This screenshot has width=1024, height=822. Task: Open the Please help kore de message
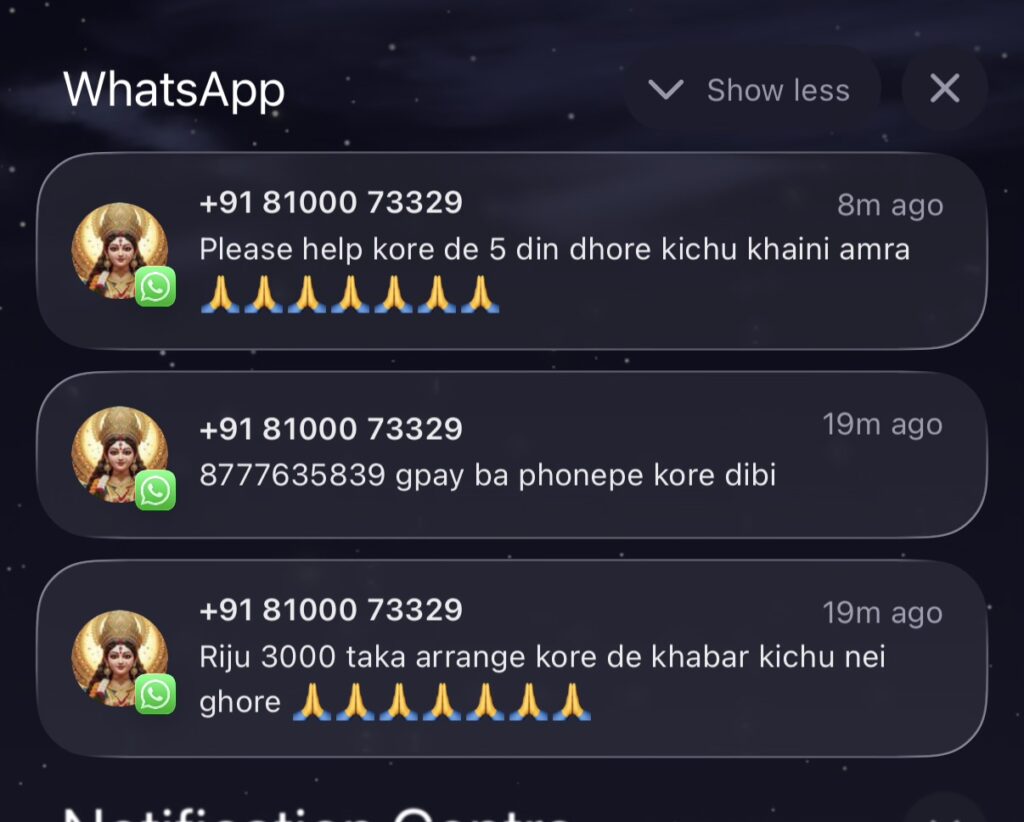click(x=554, y=249)
